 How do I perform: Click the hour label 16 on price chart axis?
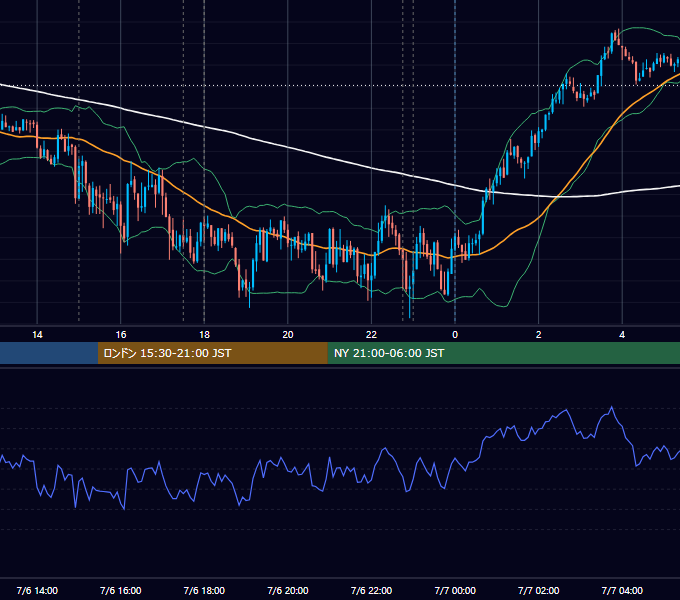(121, 335)
